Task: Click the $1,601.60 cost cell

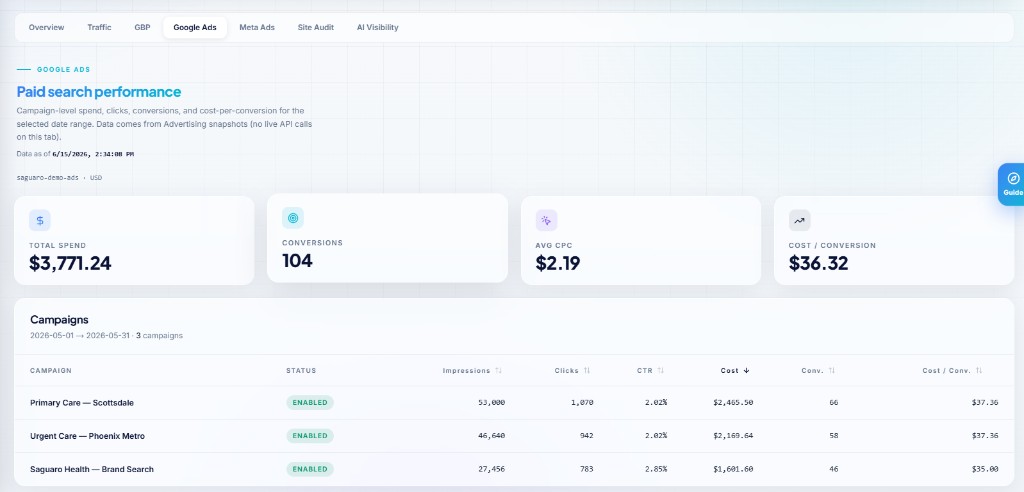Action: 733,469
